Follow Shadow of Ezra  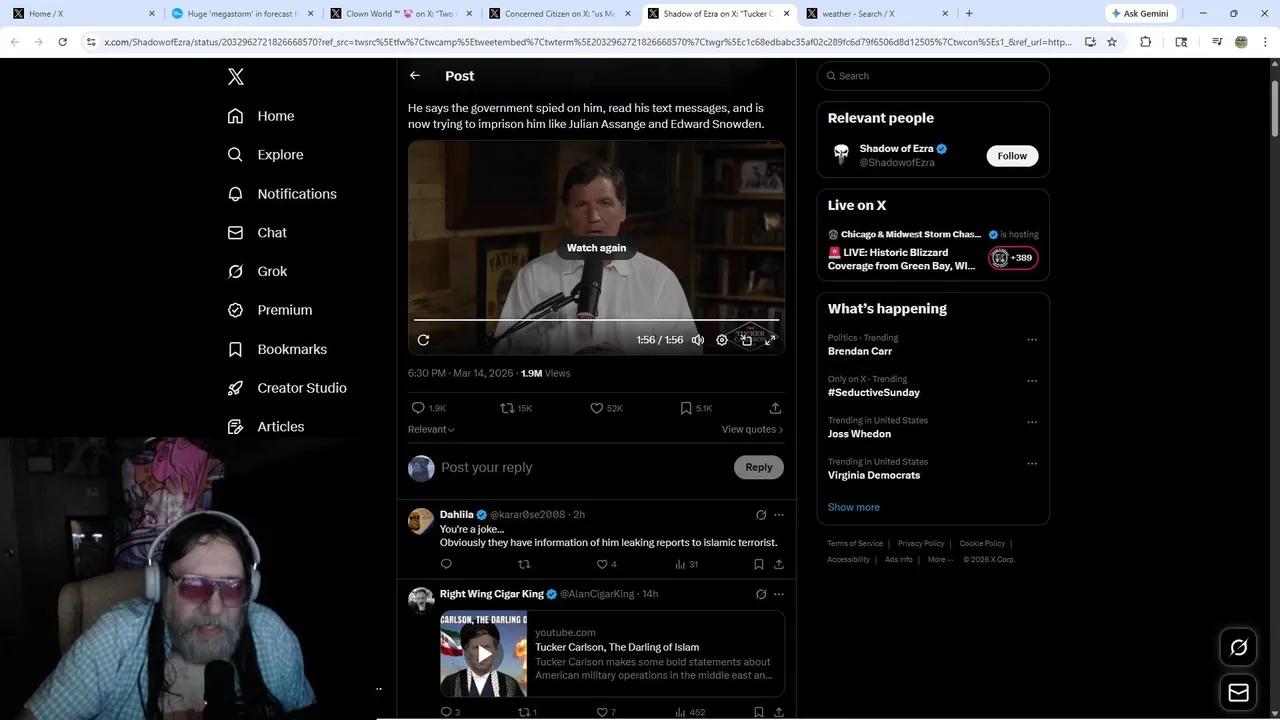1012,156
